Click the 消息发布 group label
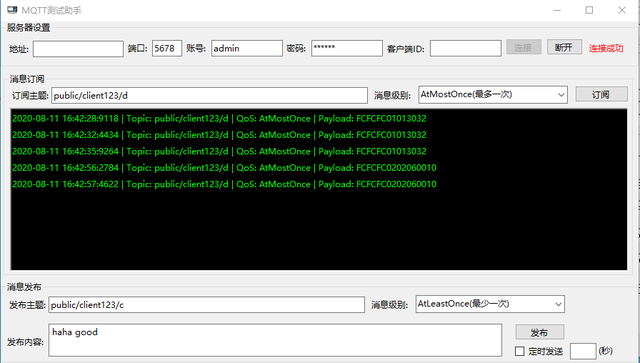The image size is (640, 363). pos(24,287)
